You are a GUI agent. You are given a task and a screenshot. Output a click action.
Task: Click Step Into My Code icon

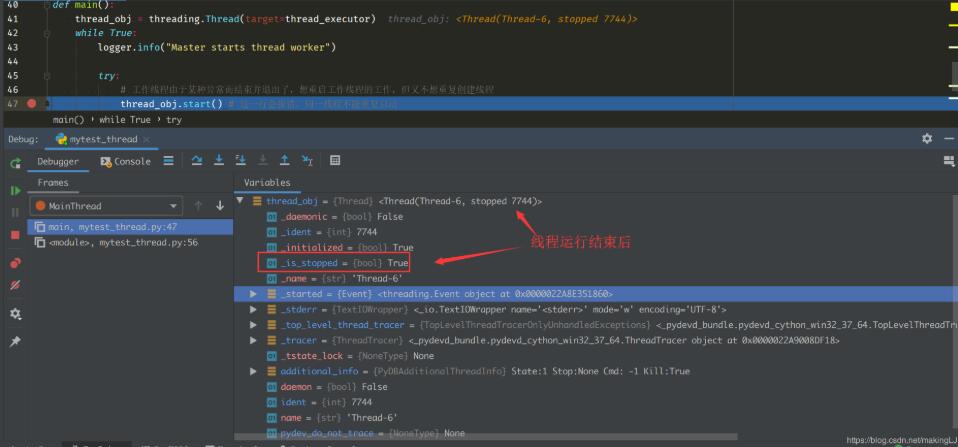pos(241,161)
